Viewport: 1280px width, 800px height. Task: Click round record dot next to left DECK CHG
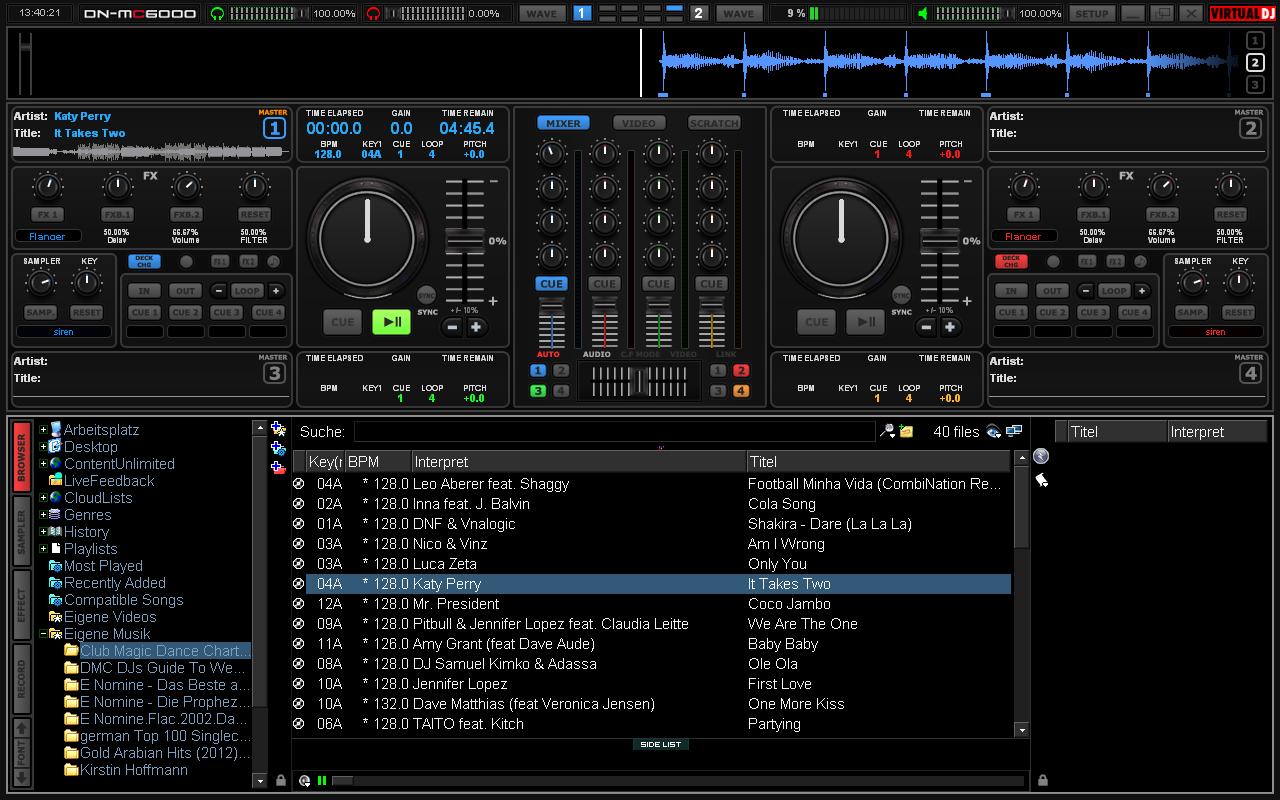[186, 261]
